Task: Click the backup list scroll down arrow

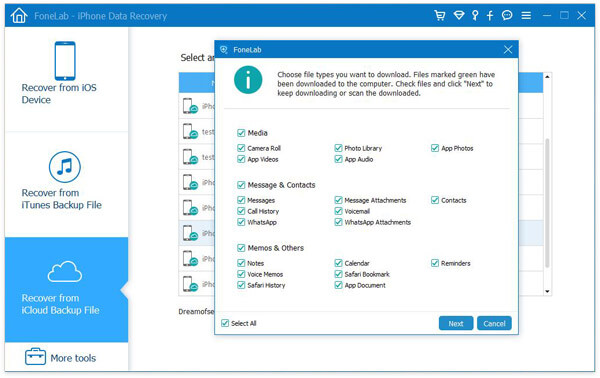Action: point(547,292)
